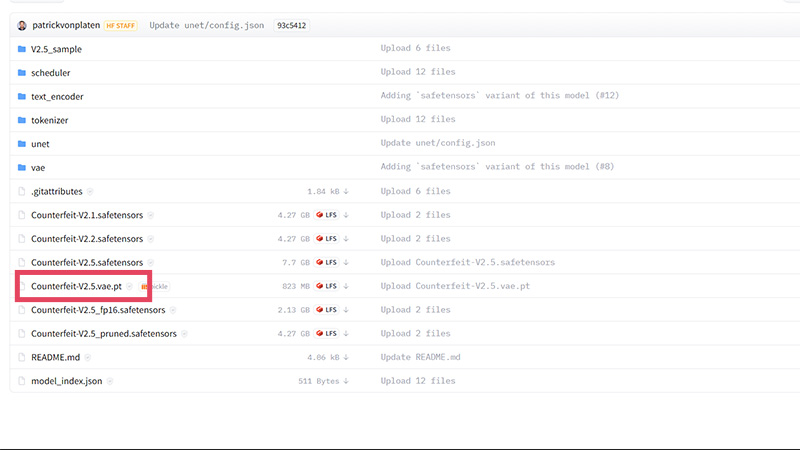Click security scan icon next to model_index.json
The height and width of the screenshot is (450, 800).
click(x=110, y=381)
